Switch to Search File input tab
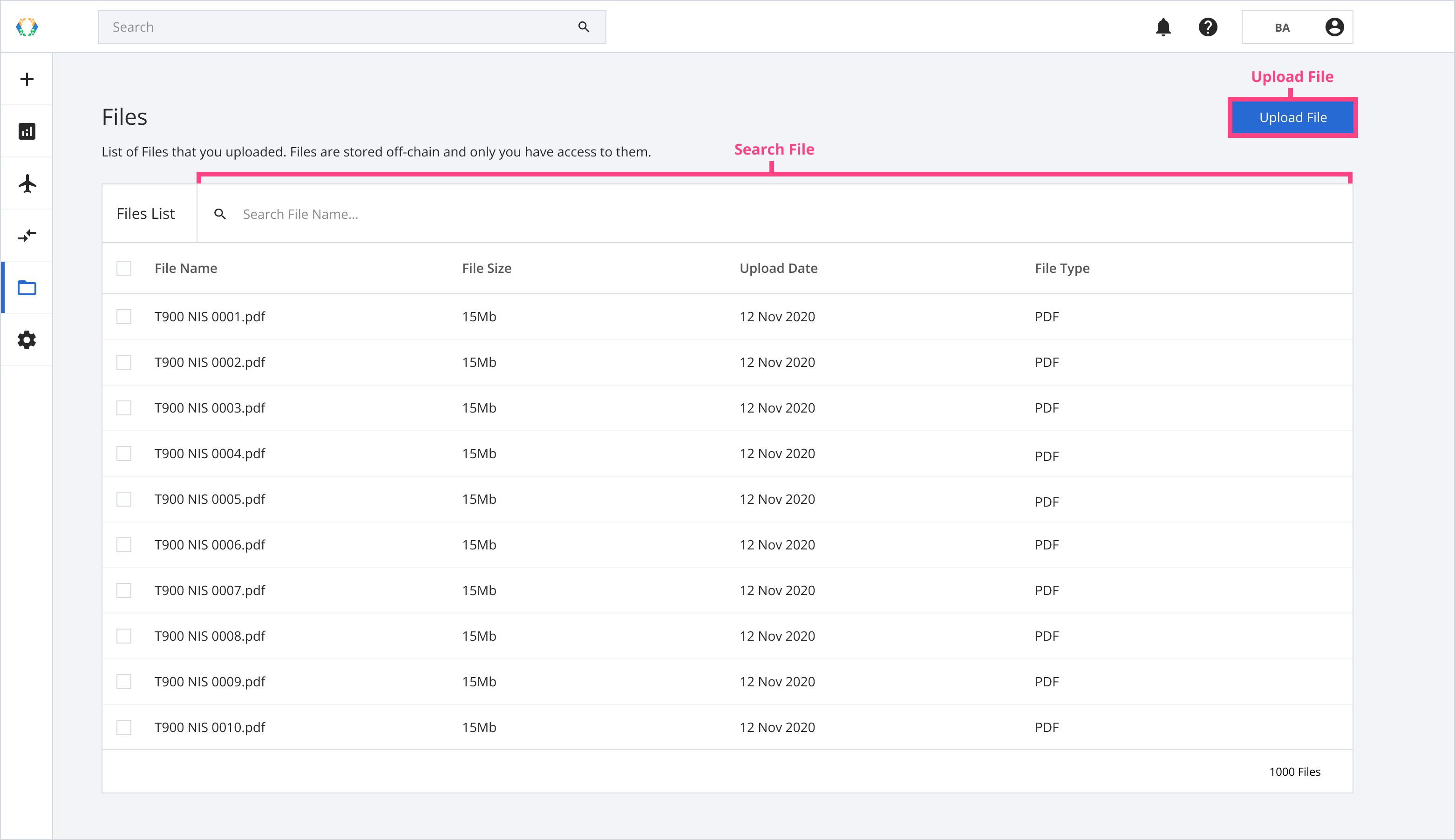 point(775,213)
